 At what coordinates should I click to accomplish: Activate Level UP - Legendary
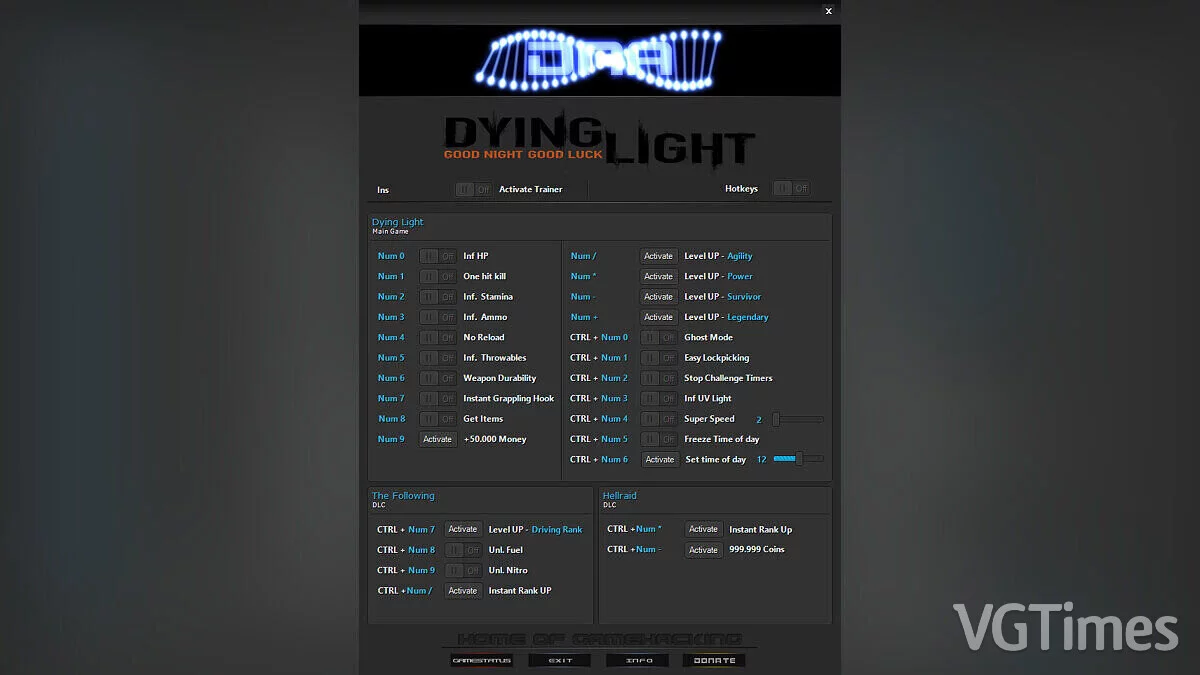[x=658, y=316]
